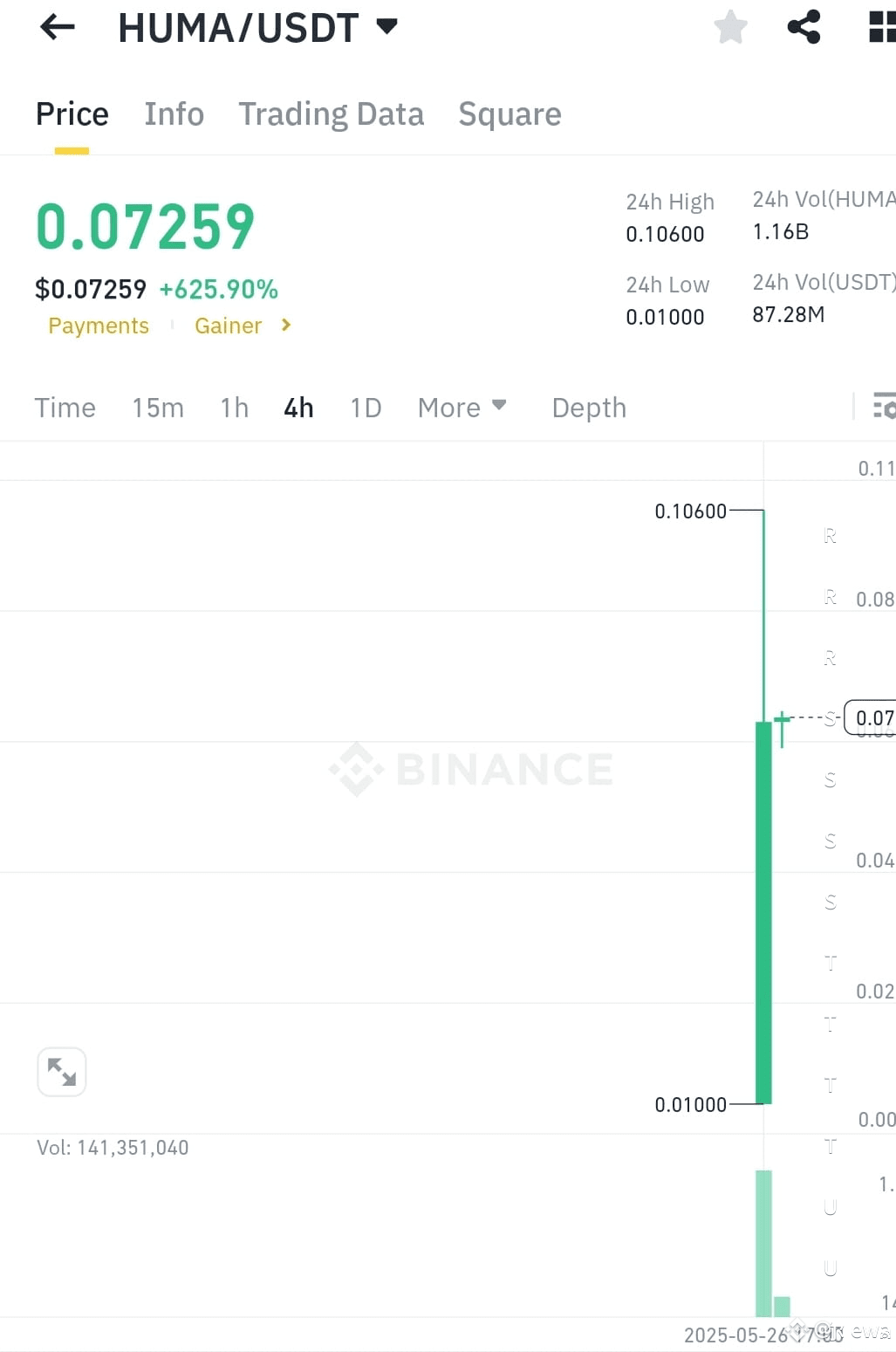Open the HUMA/USDT pair dropdown arrow
896x1352 pixels.
tap(386, 26)
